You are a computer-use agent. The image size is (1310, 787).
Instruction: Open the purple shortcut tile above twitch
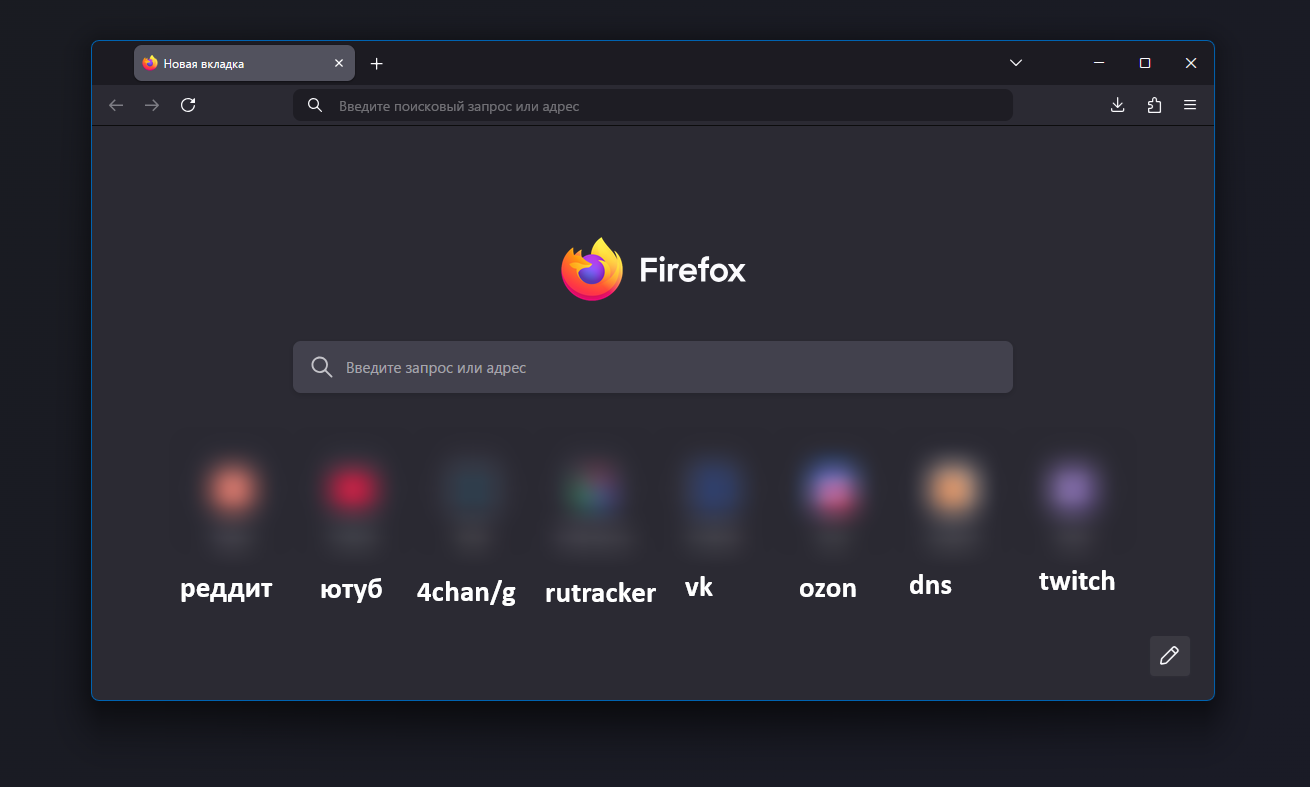pyautogui.click(x=1072, y=490)
